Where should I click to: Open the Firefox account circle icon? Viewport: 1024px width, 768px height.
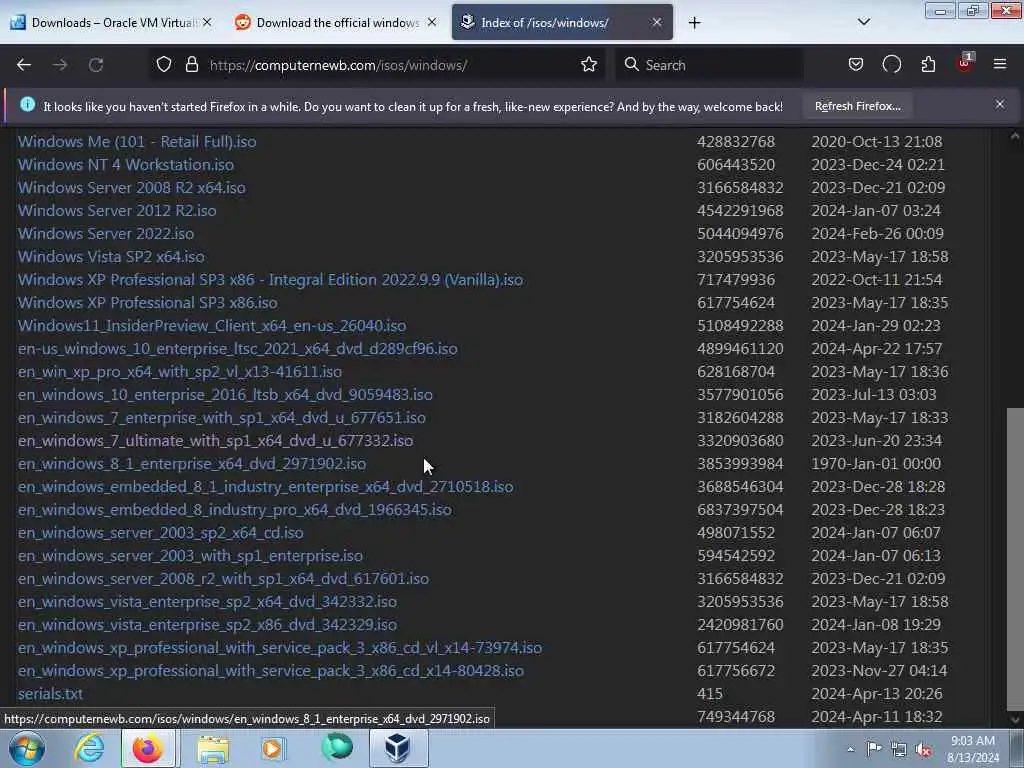point(891,65)
